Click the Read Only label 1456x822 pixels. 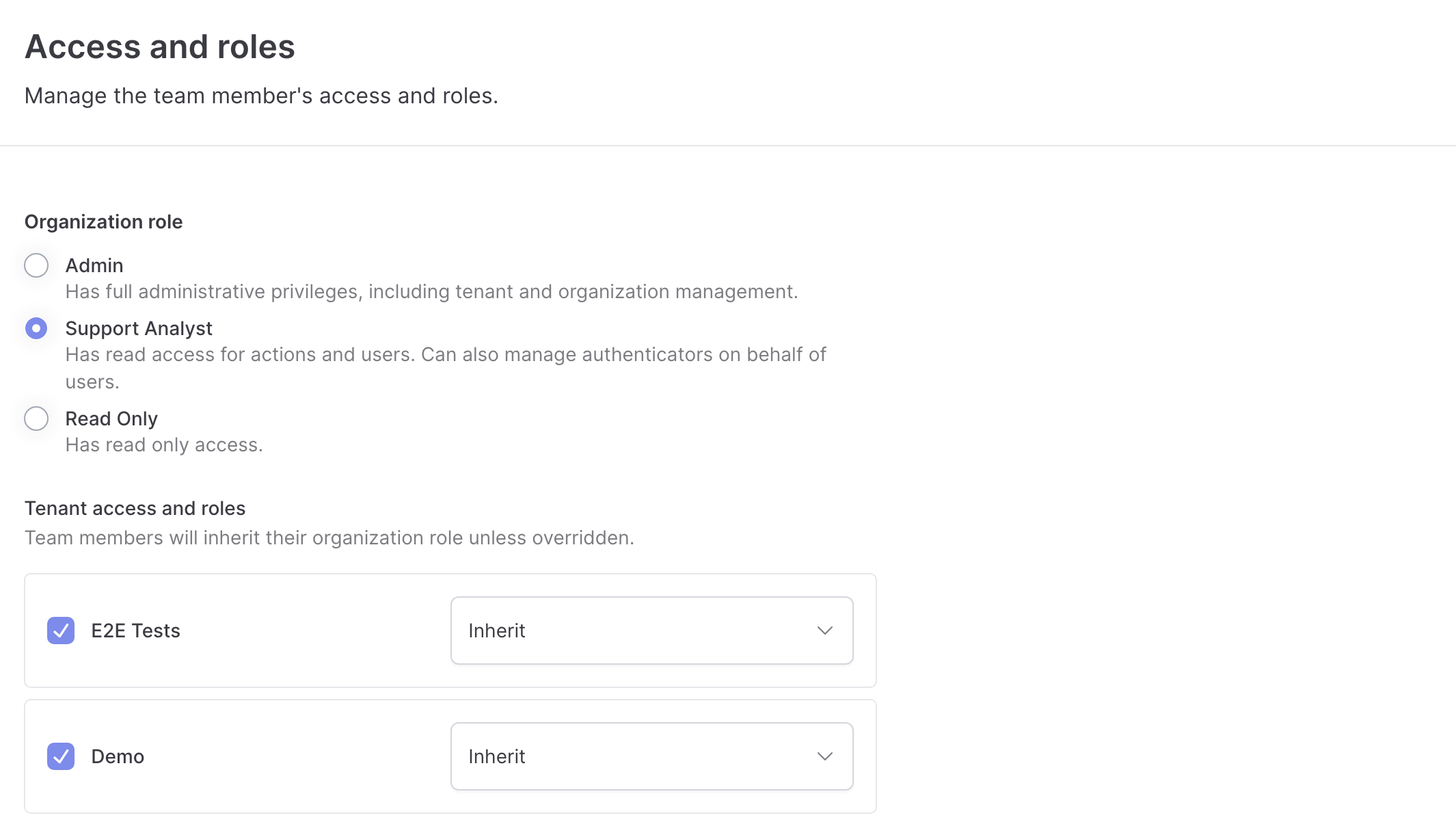(x=111, y=419)
